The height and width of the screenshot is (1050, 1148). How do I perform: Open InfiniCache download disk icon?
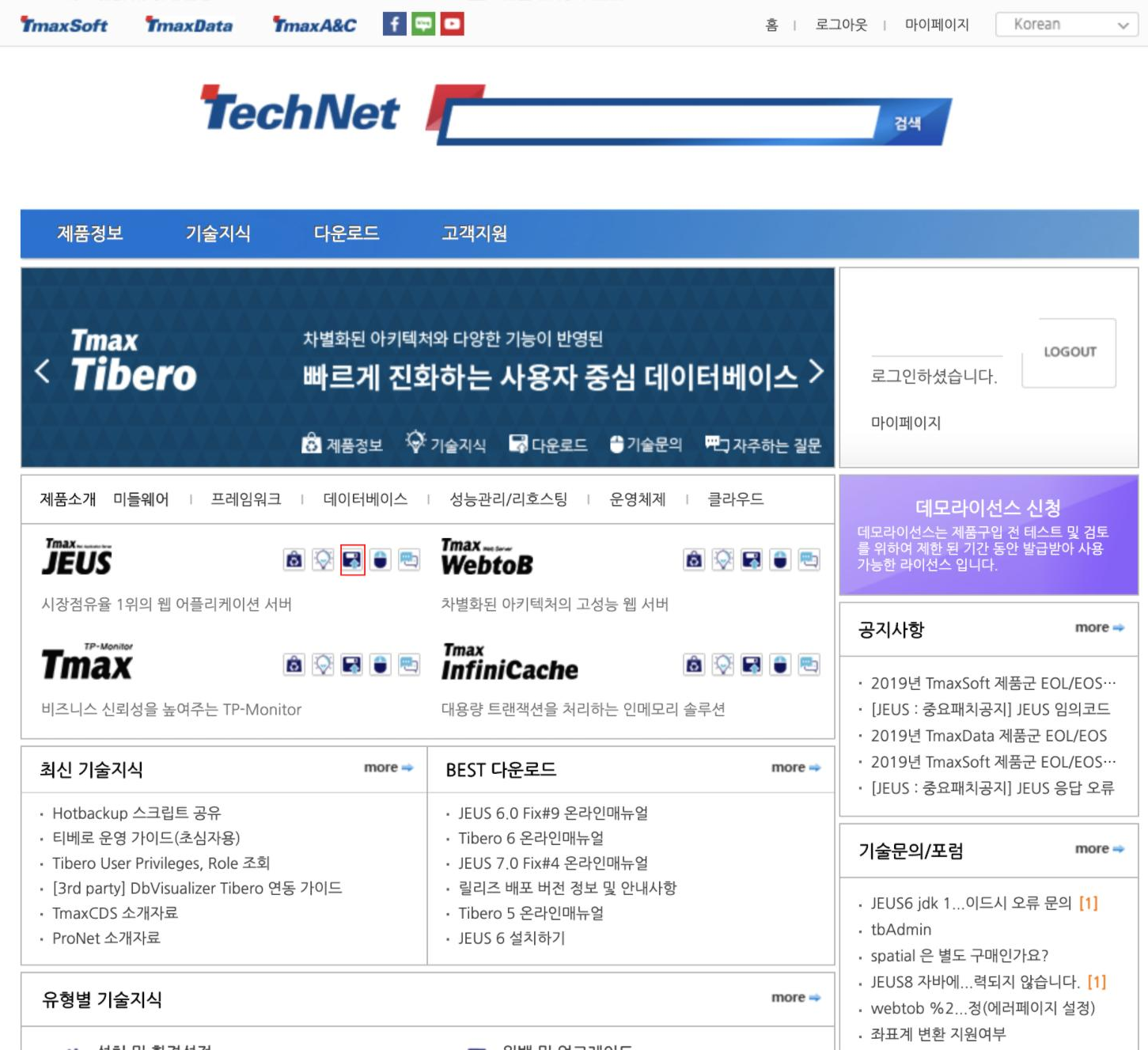tap(752, 664)
